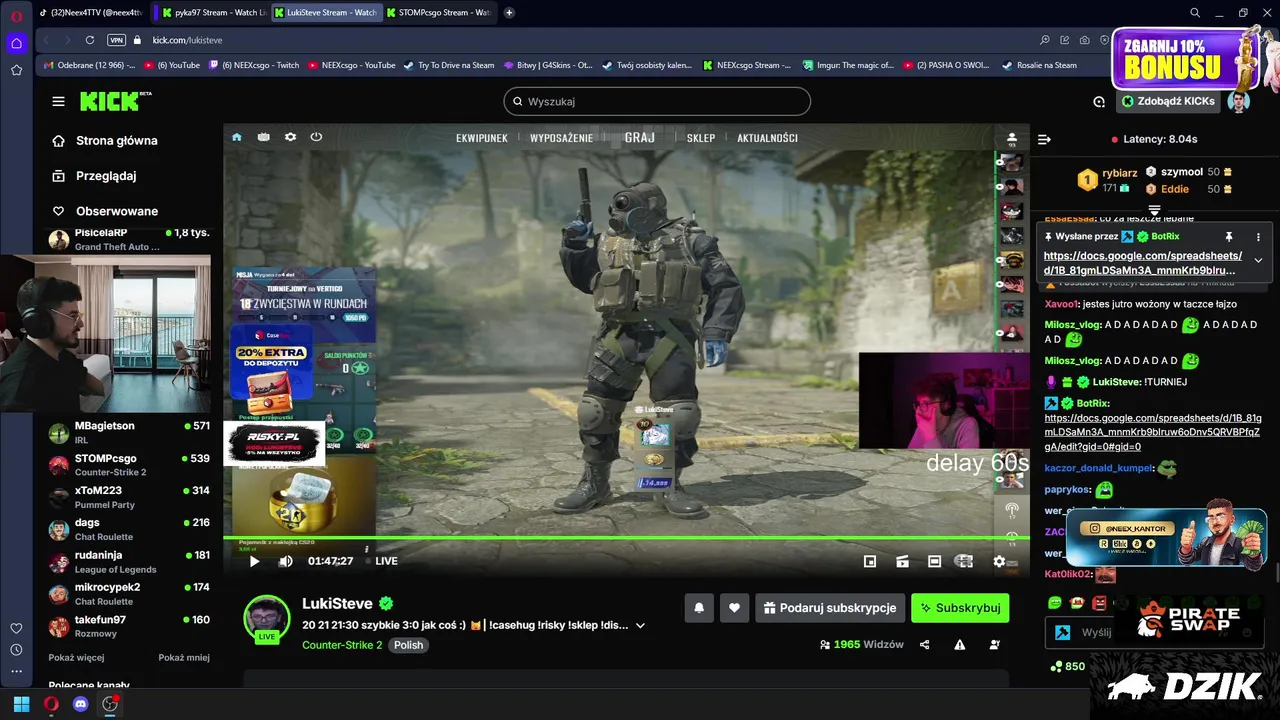Screen dimensions: 1280x720
Task: Open Strona główna in sidebar
Action: (105, 141)
